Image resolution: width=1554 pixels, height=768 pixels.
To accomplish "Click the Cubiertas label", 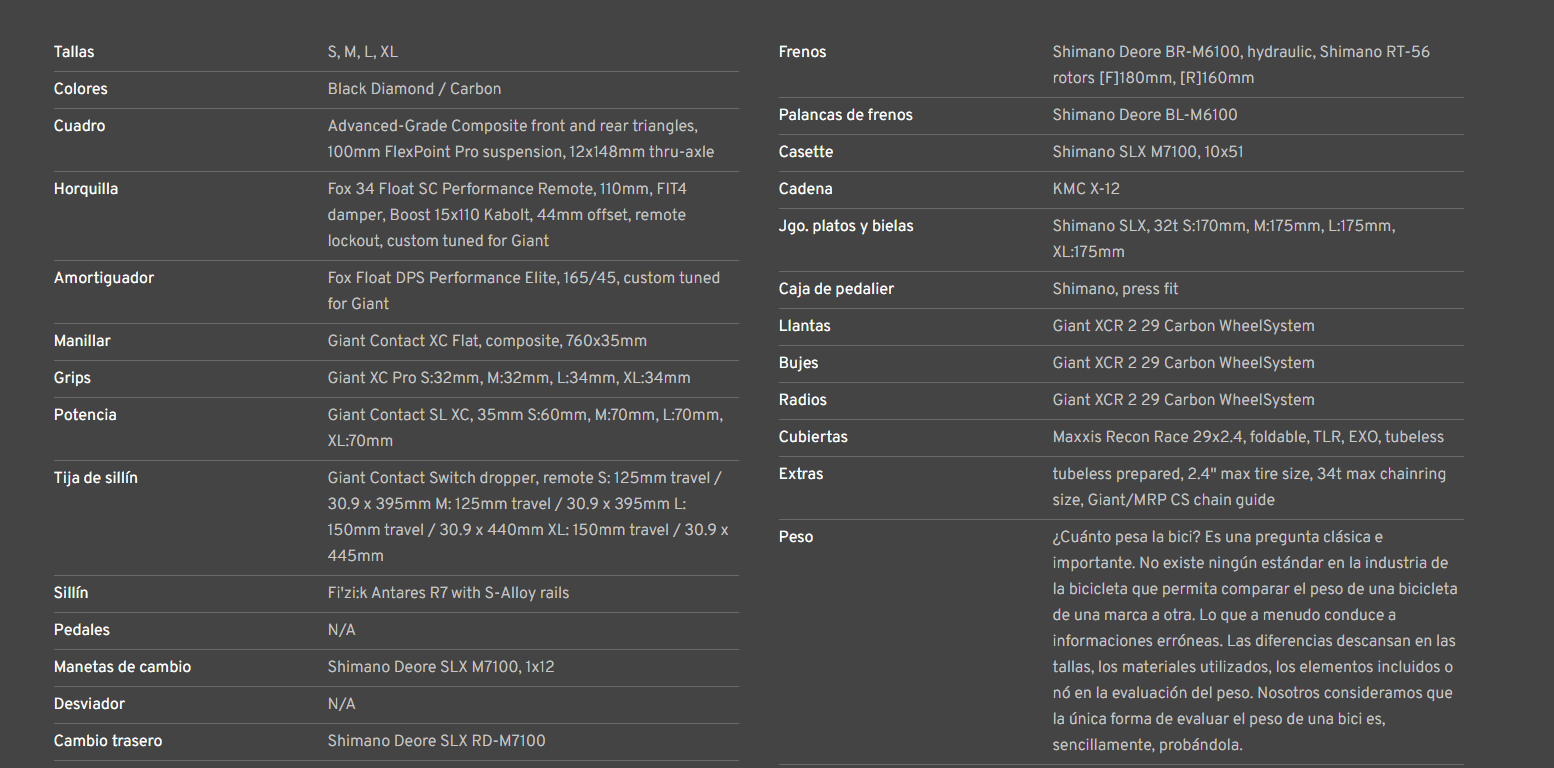I will click(813, 437).
